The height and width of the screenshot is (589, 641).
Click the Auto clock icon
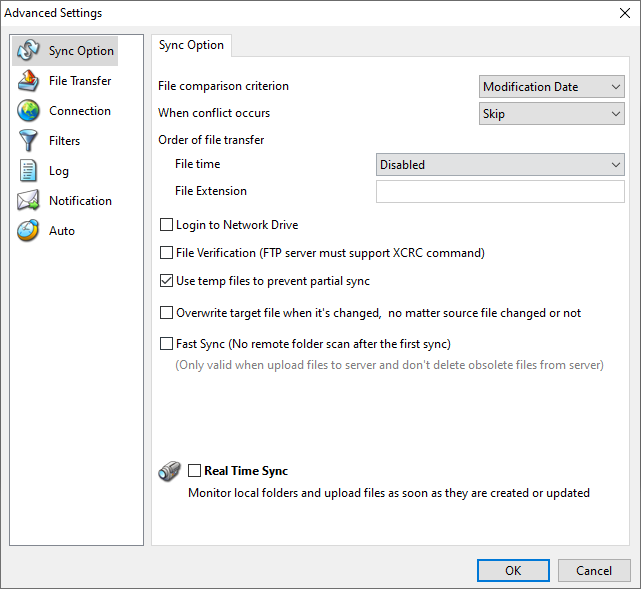(29, 231)
